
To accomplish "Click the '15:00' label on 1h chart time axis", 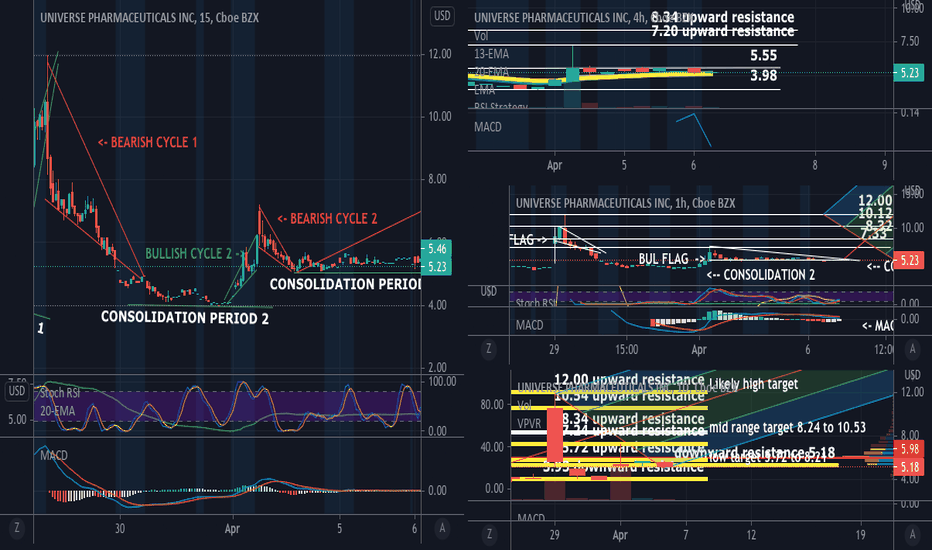I will coord(626,350).
